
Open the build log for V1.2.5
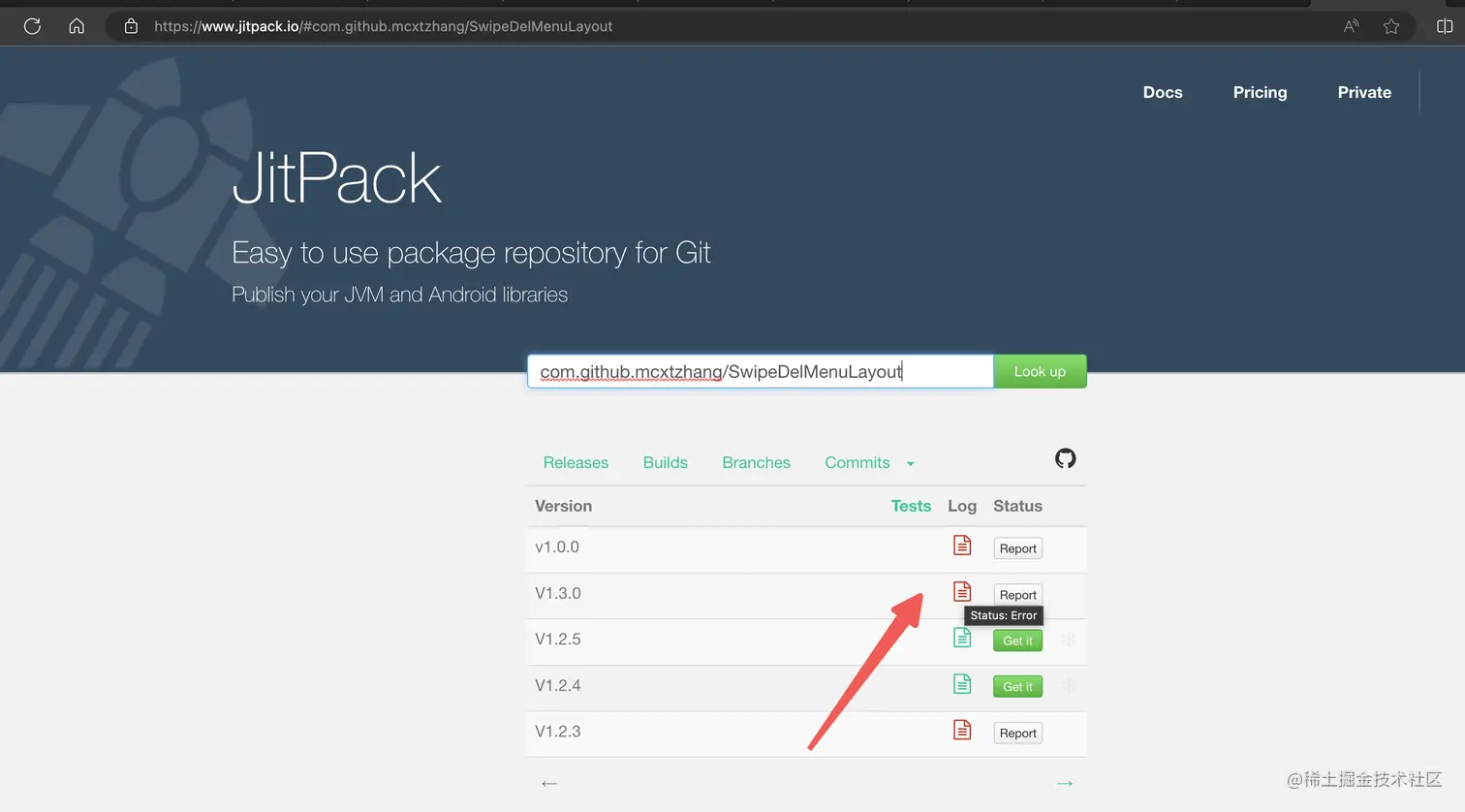click(x=962, y=638)
